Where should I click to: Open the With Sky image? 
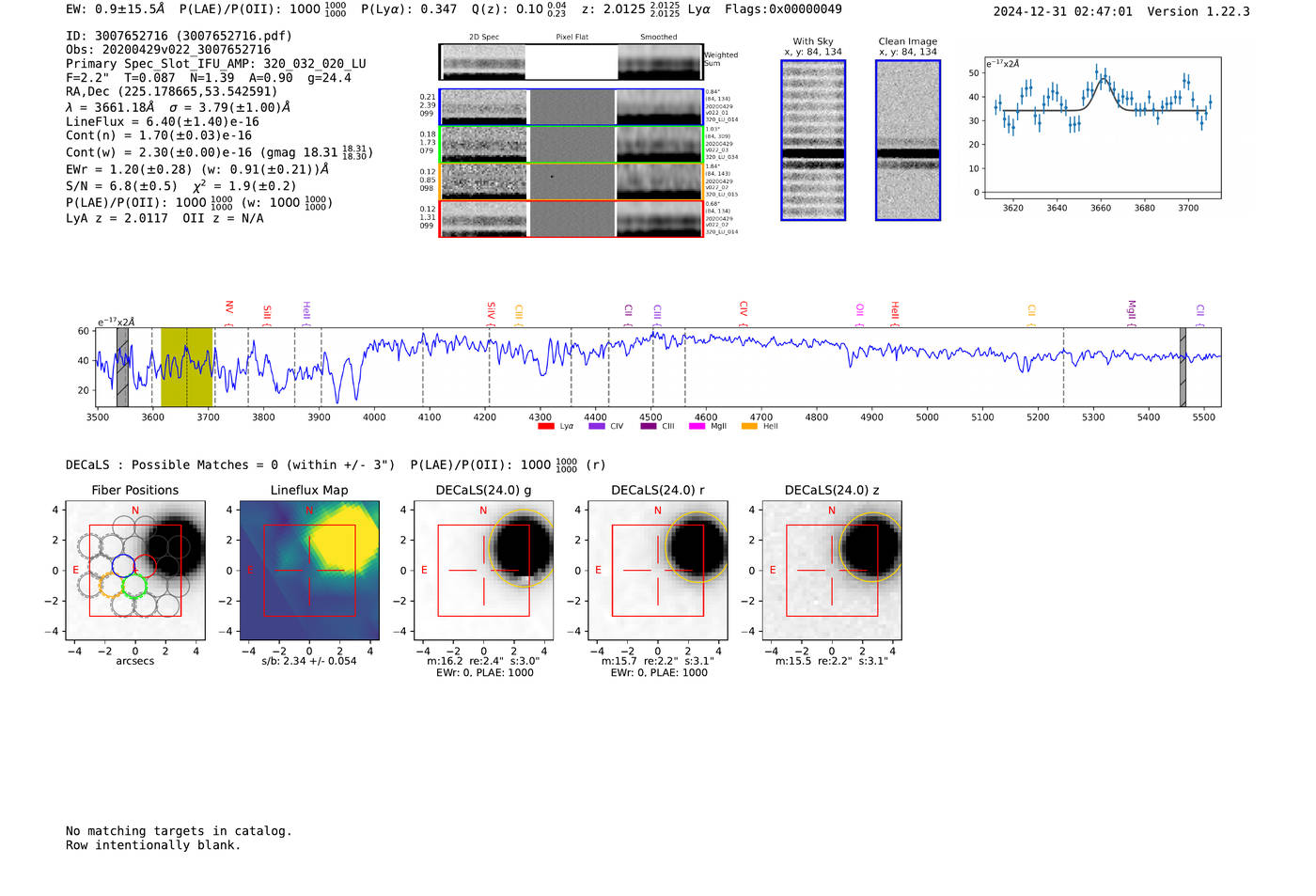point(813,140)
